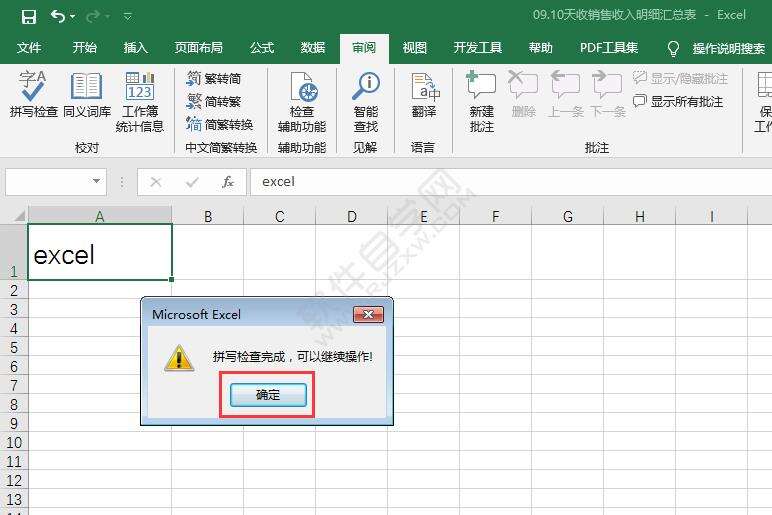
Task: Switch to the 数据 ribbon tab
Action: (313, 48)
